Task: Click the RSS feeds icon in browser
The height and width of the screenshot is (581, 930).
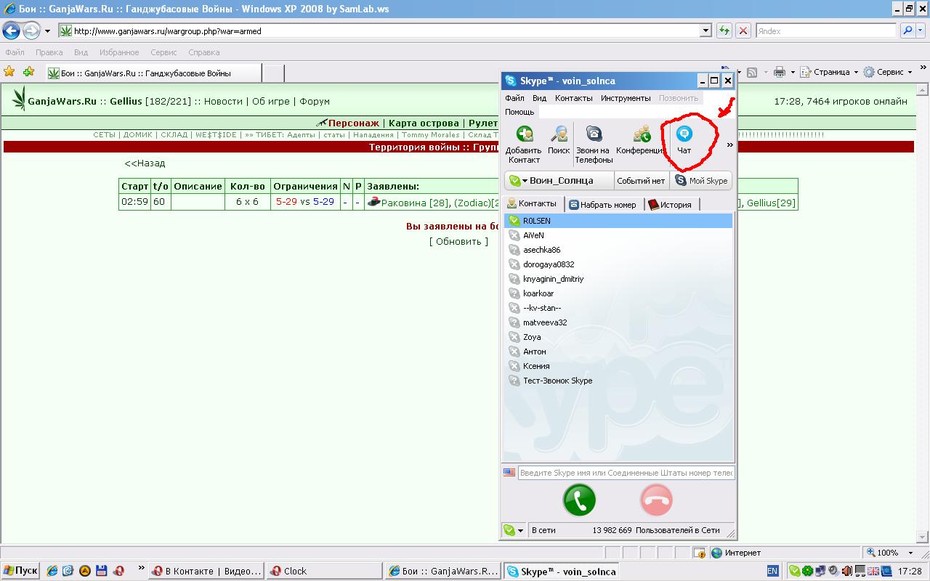Action: (752, 72)
